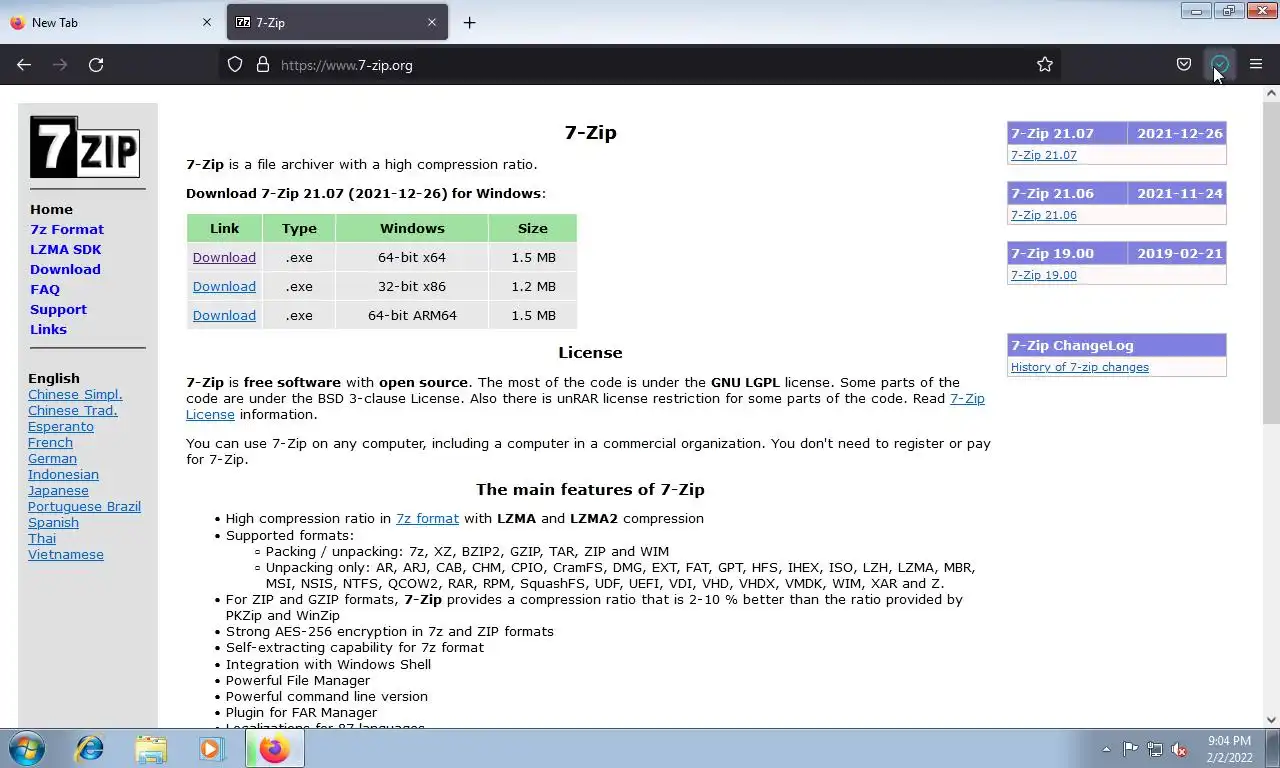Close the New Tab tab
The image size is (1280, 768).
[x=207, y=22]
